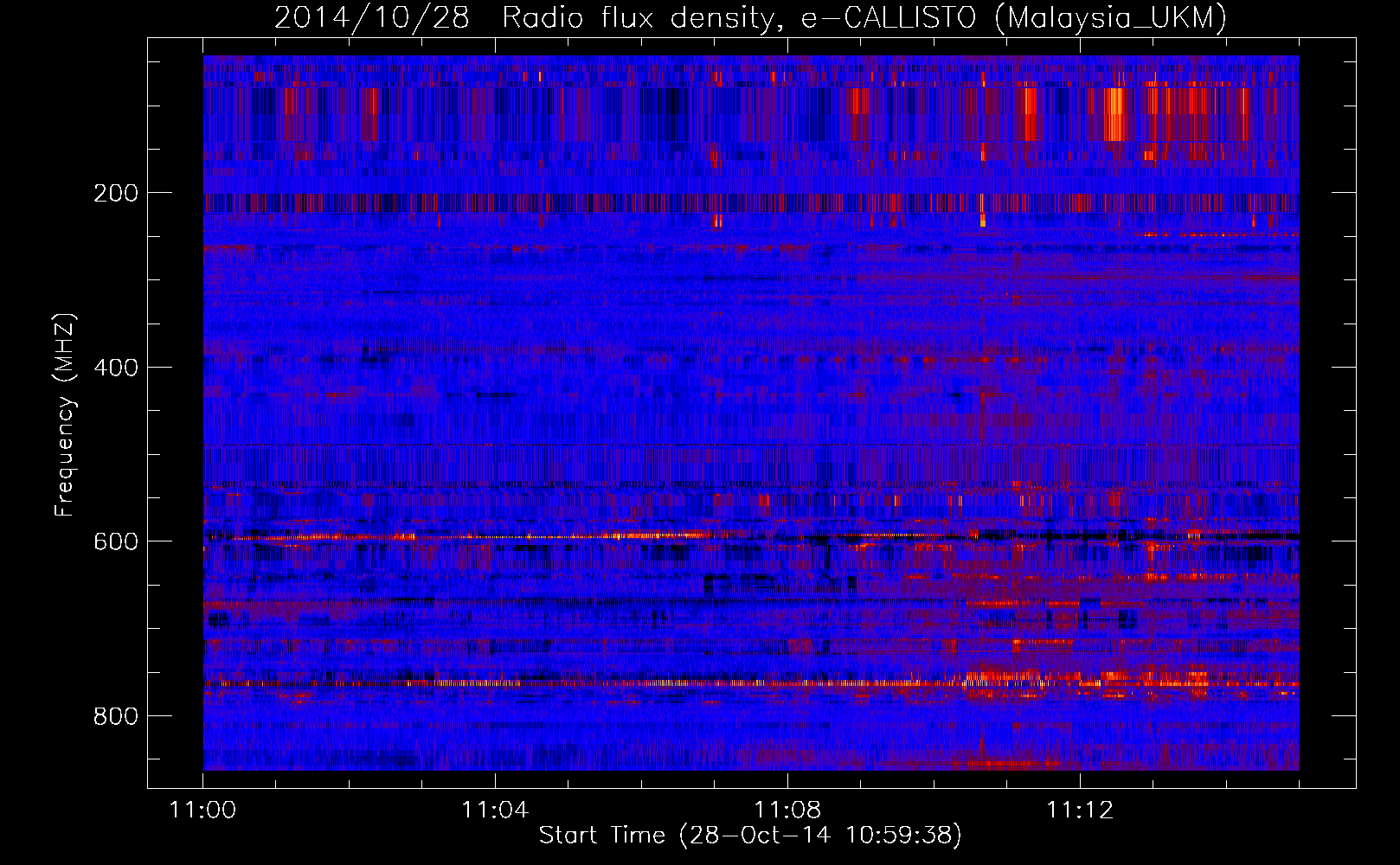Click the plot title '2014/10/28 Radio flux density'
The width and height of the screenshot is (1400, 865).
750,17
